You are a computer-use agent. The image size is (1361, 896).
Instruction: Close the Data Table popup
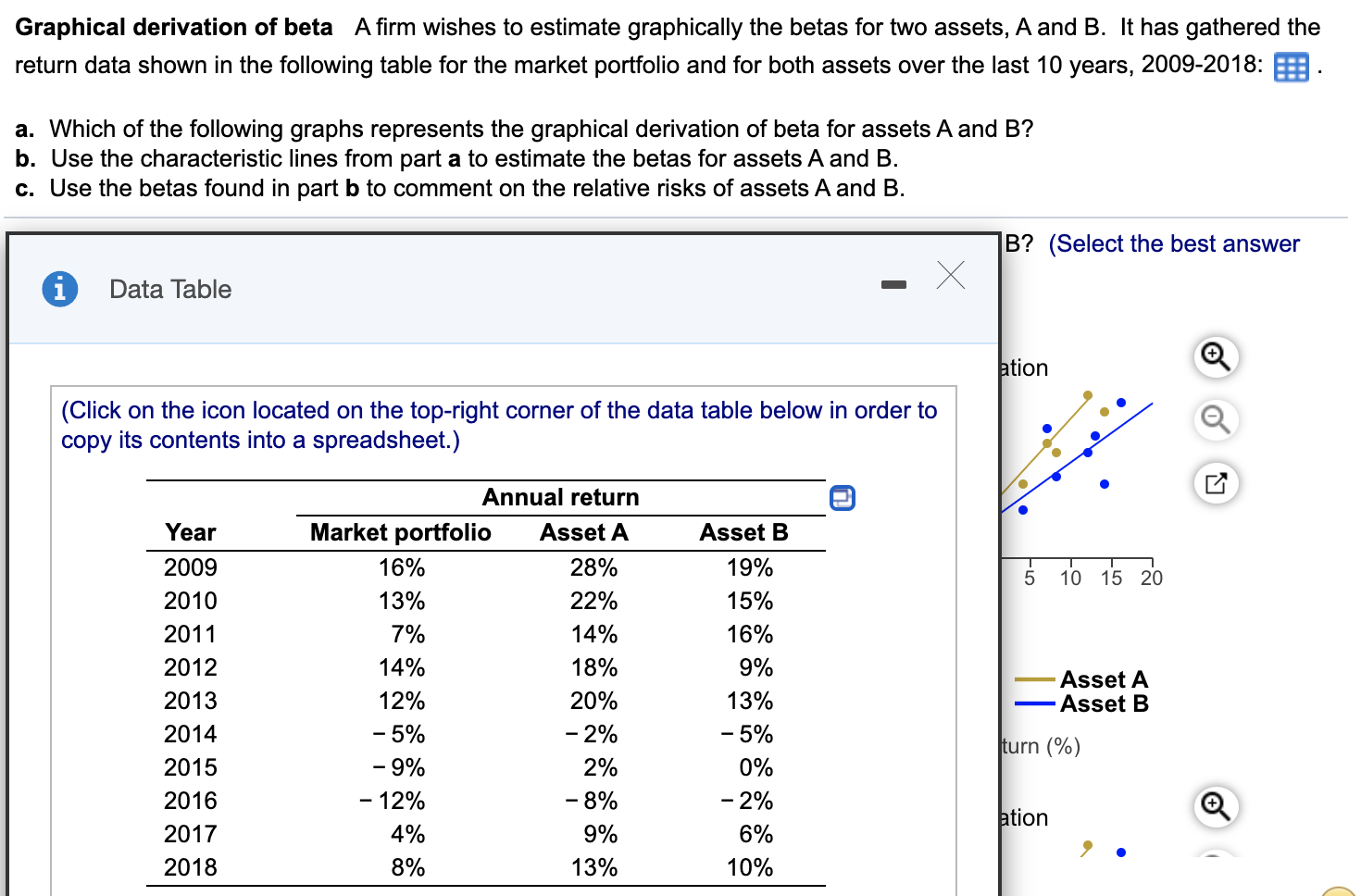tap(950, 275)
